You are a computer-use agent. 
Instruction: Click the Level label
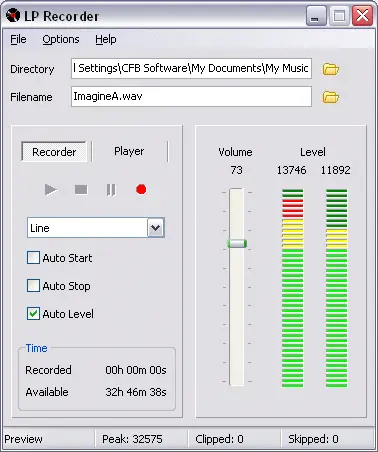click(x=313, y=152)
